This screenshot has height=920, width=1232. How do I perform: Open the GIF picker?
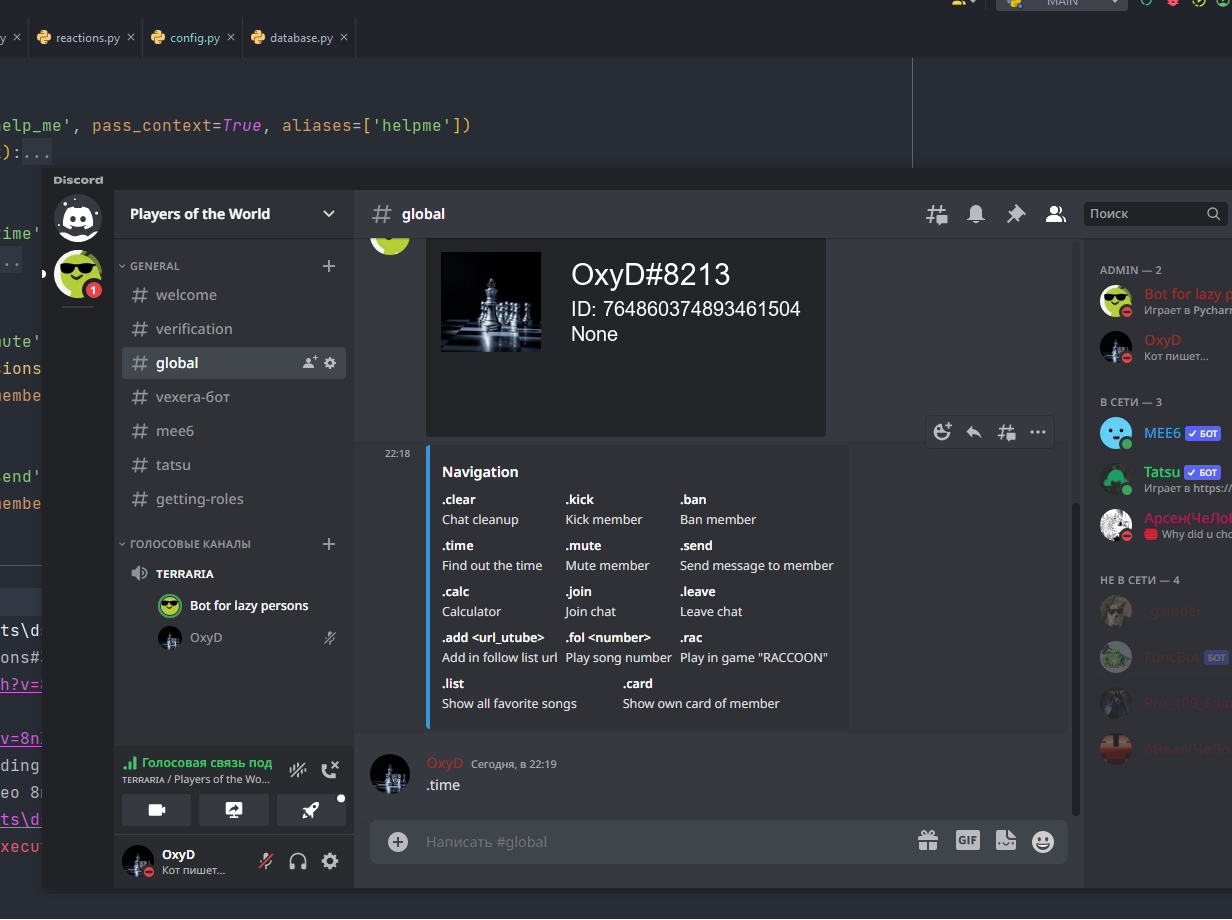[967, 841]
